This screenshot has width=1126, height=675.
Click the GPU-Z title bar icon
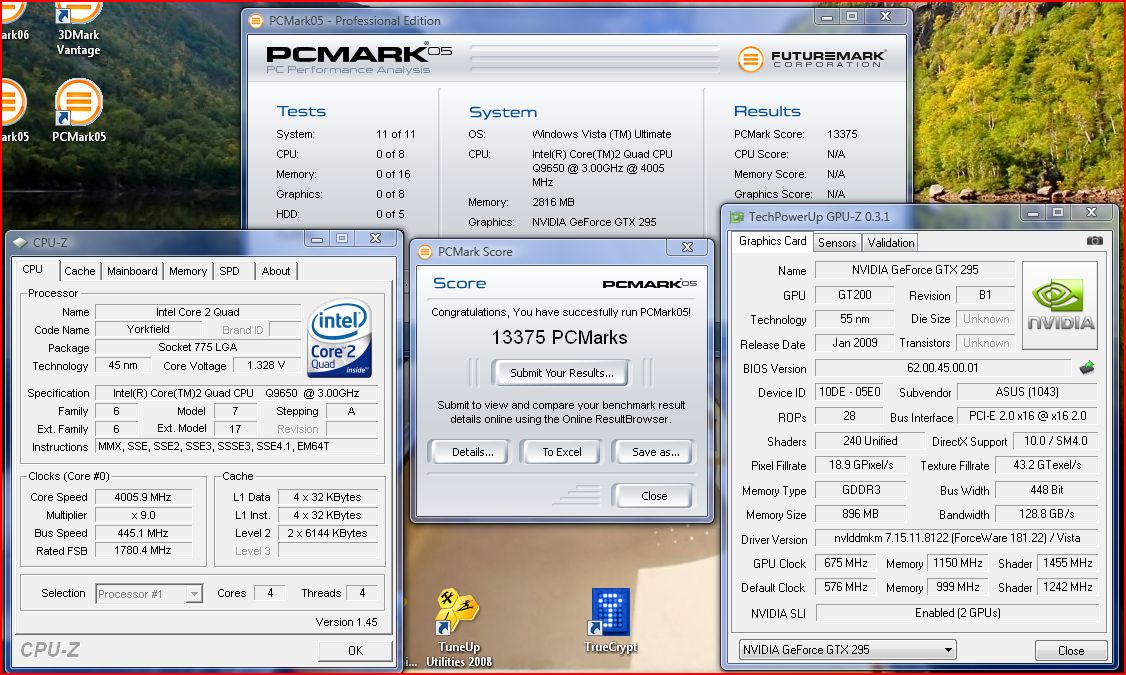[737, 217]
